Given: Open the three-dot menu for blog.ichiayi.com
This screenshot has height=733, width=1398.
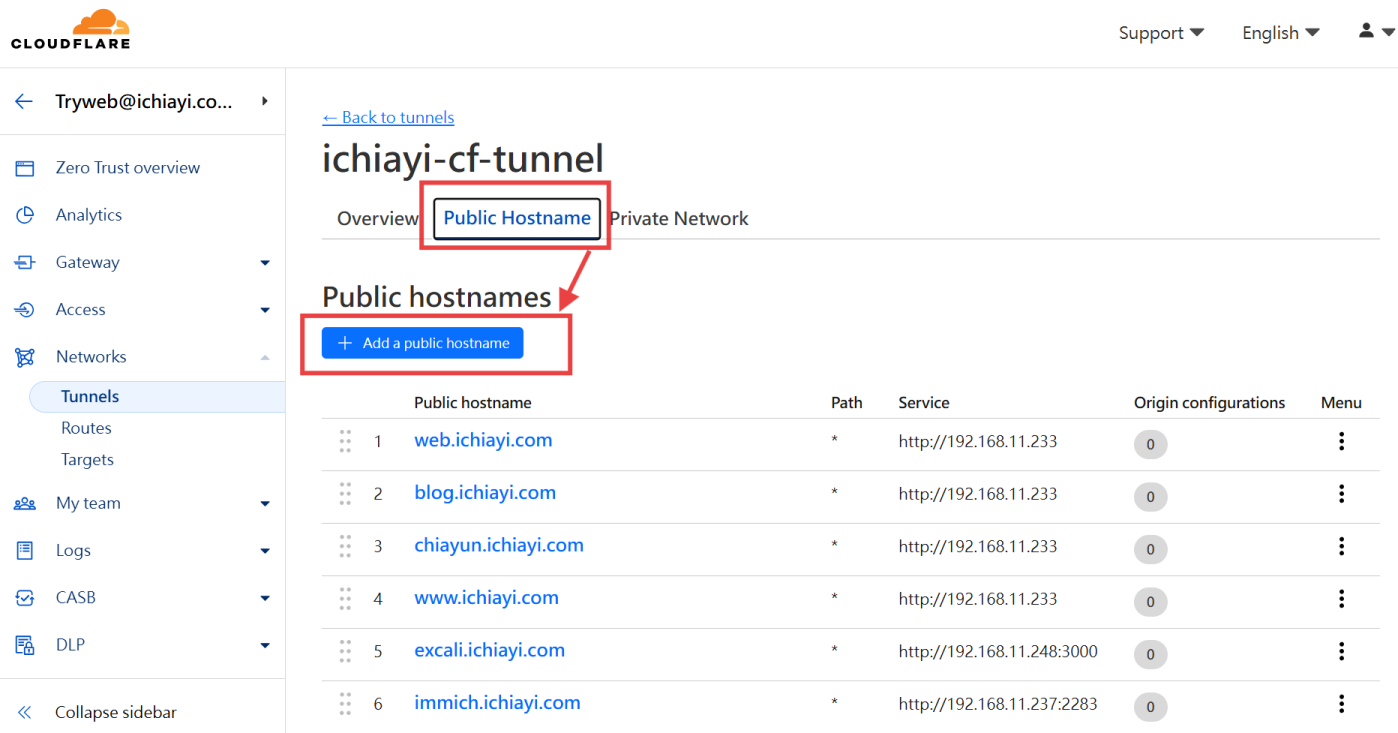Looking at the screenshot, I should [1341, 493].
